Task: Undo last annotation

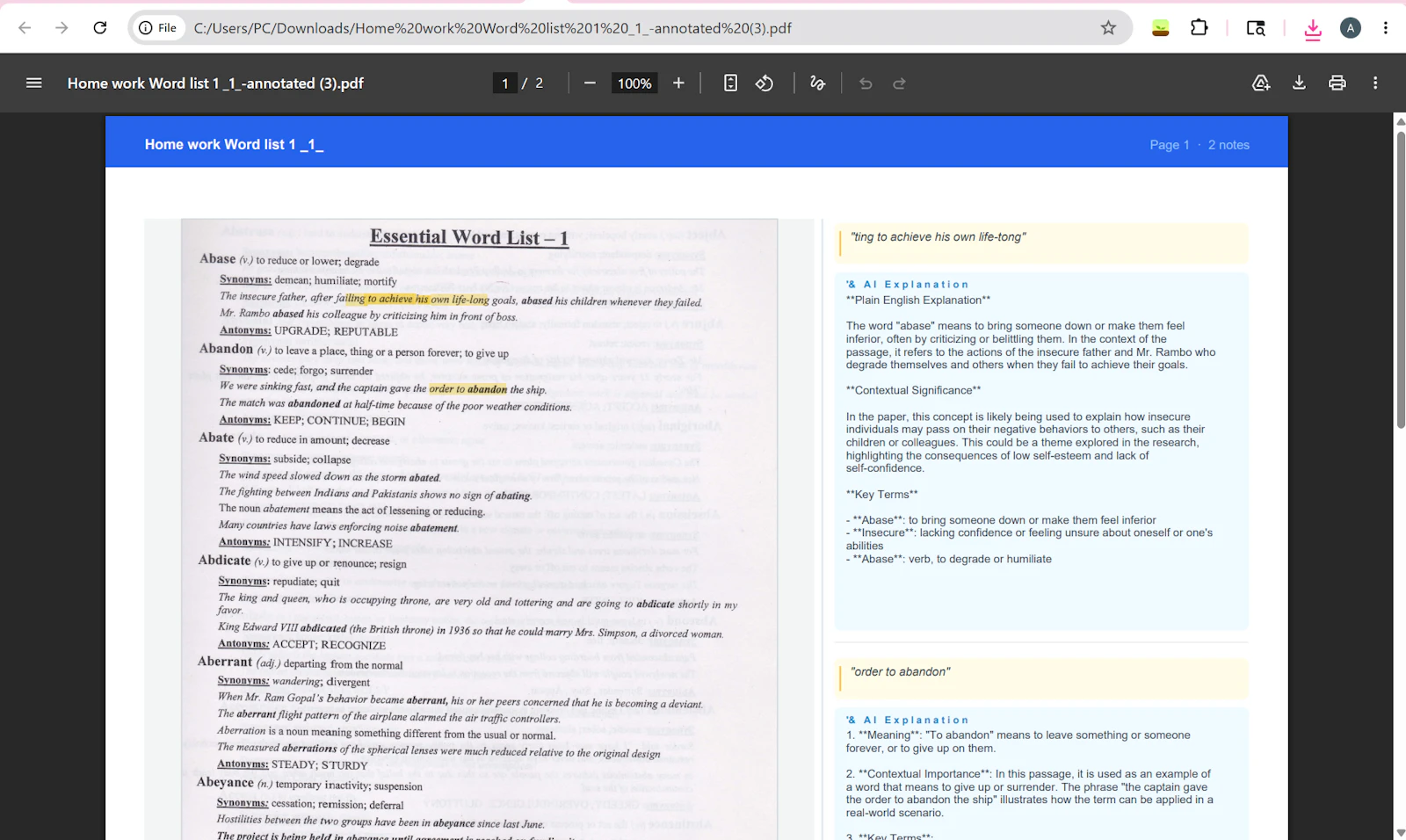Action: click(x=866, y=83)
